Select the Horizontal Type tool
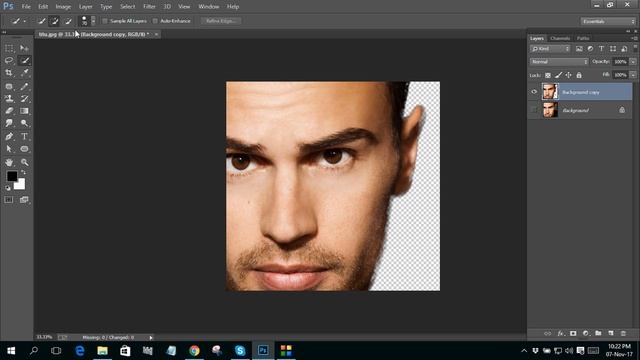 (x=24, y=136)
